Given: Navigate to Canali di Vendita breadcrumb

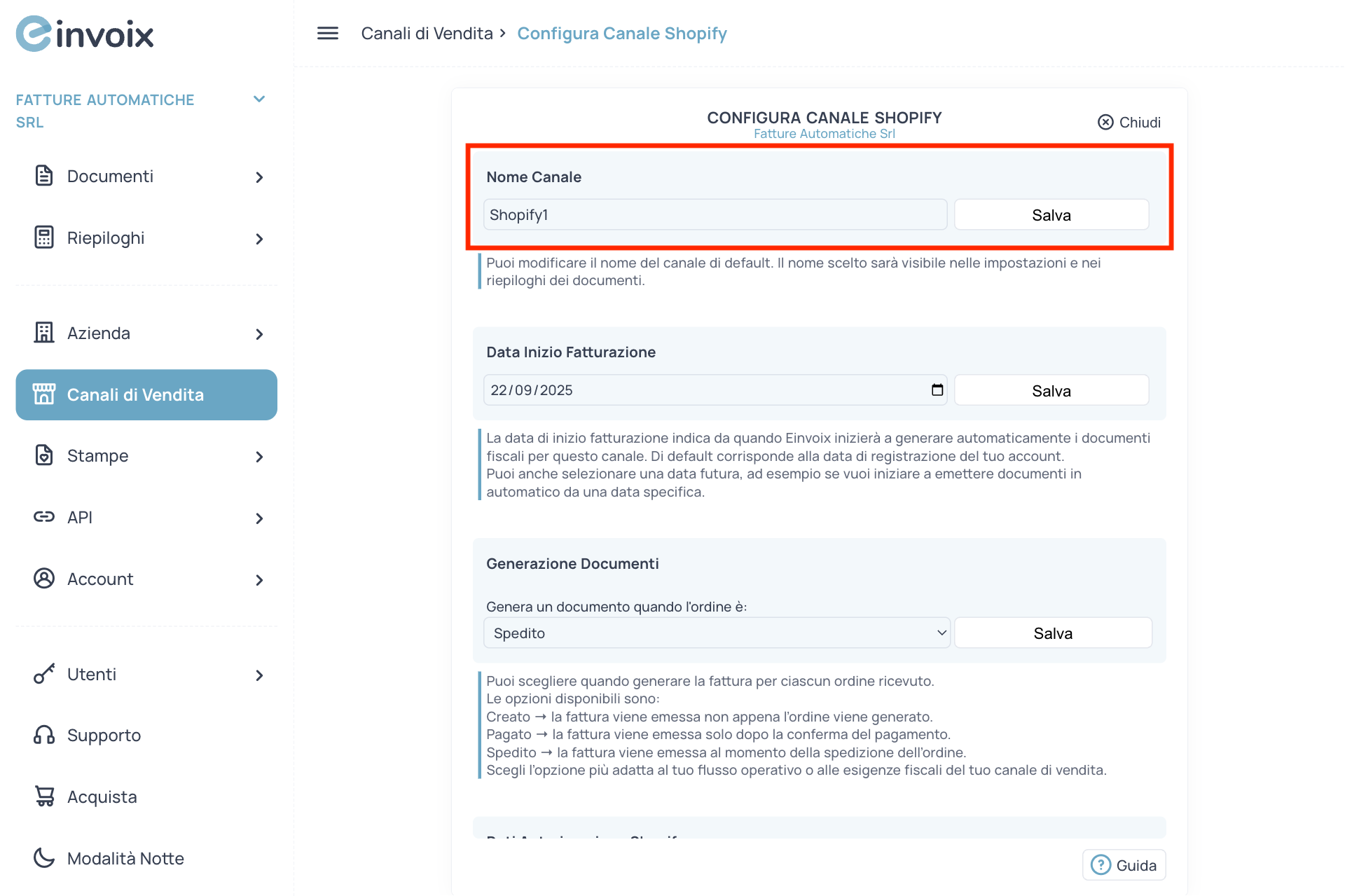Looking at the screenshot, I should click(426, 33).
